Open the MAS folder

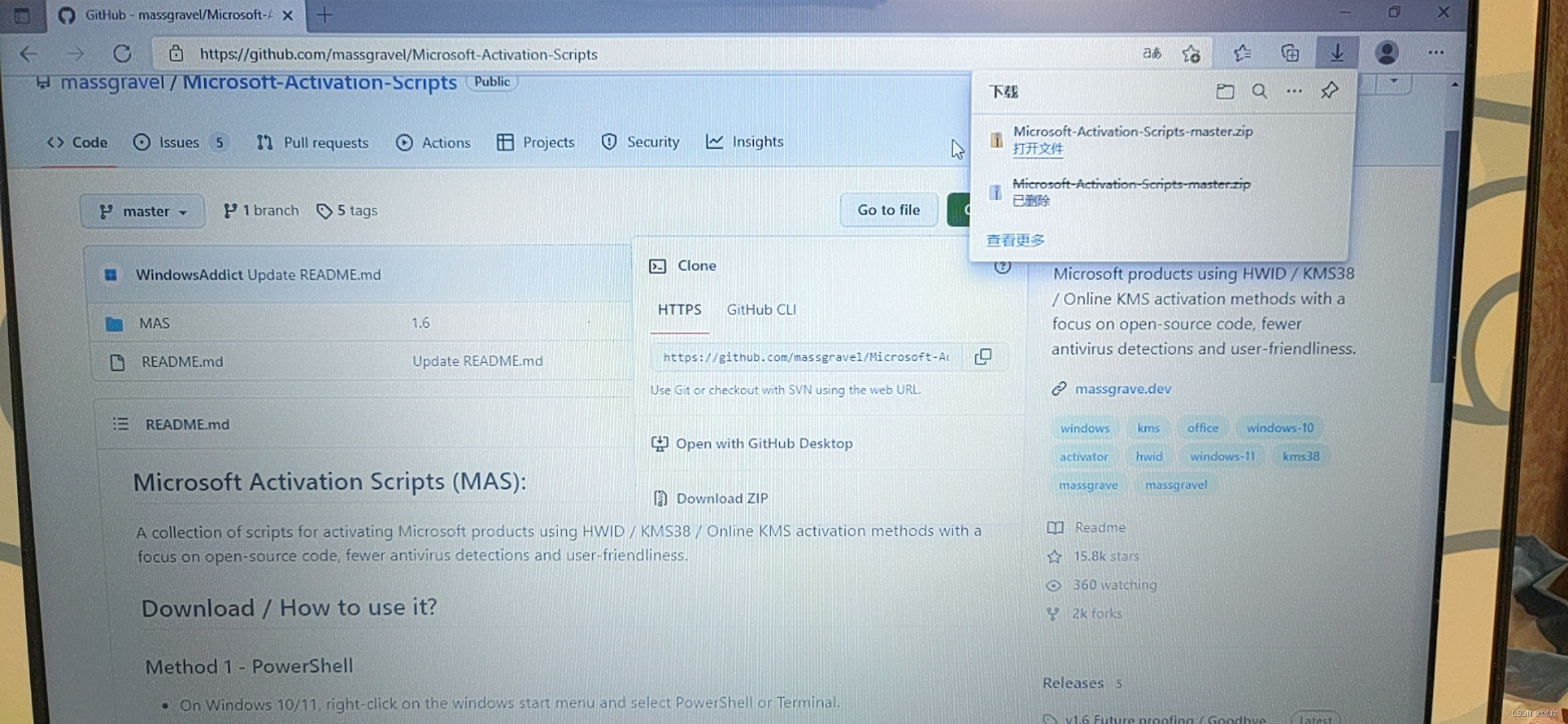[x=154, y=323]
